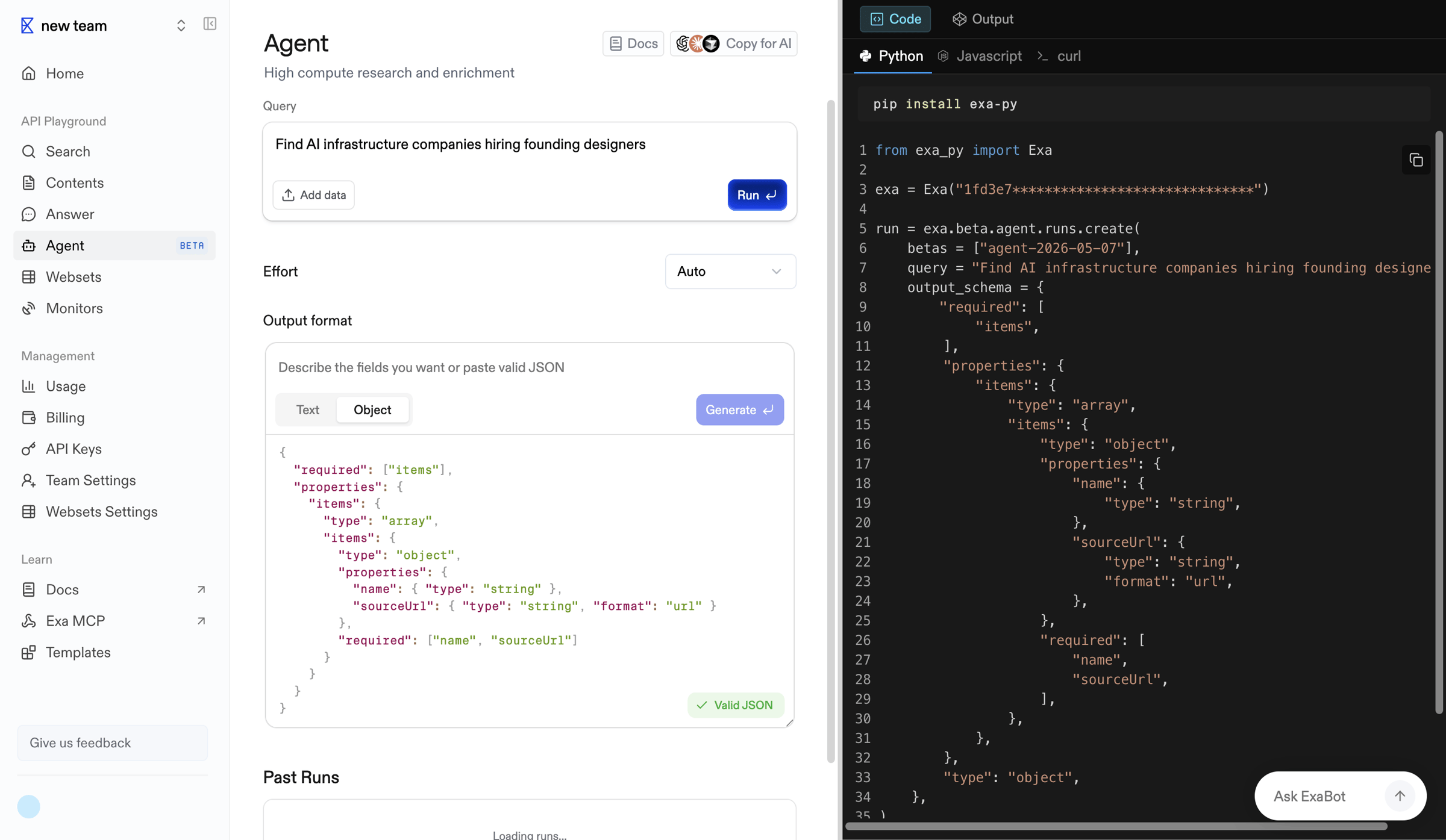
Task: Open the Effort Auto dropdown
Action: [x=730, y=272]
